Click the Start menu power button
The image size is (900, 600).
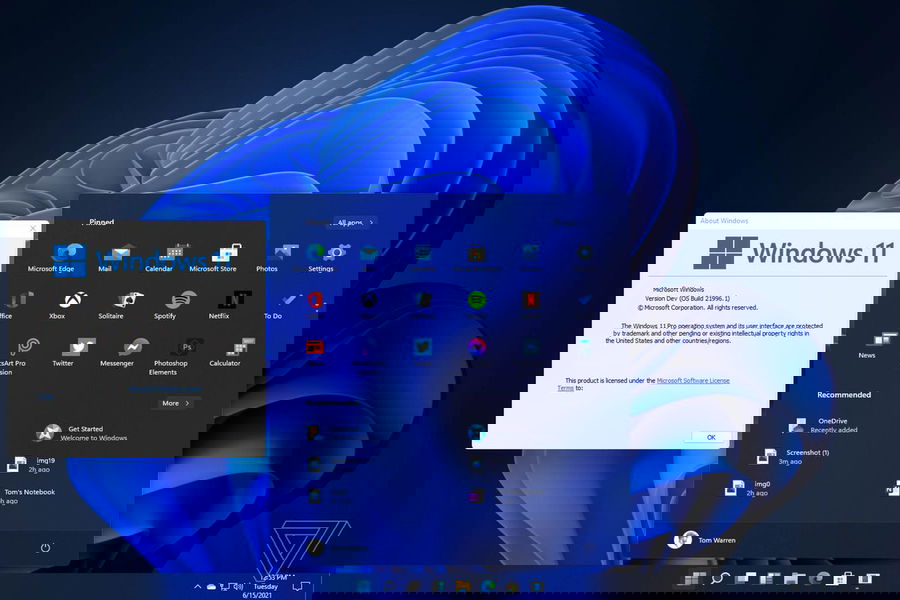click(44, 548)
